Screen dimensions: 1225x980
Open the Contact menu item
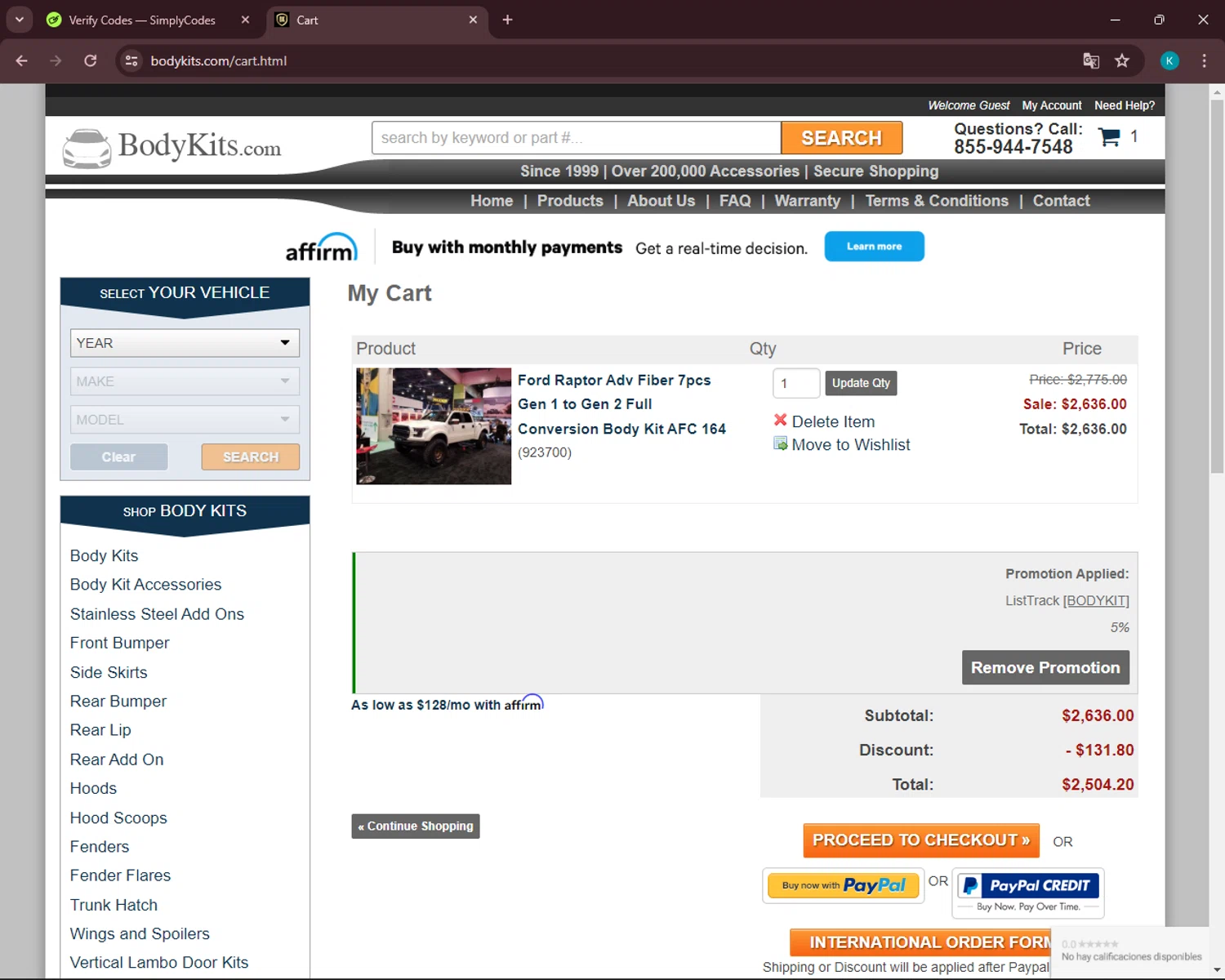pos(1062,201)
